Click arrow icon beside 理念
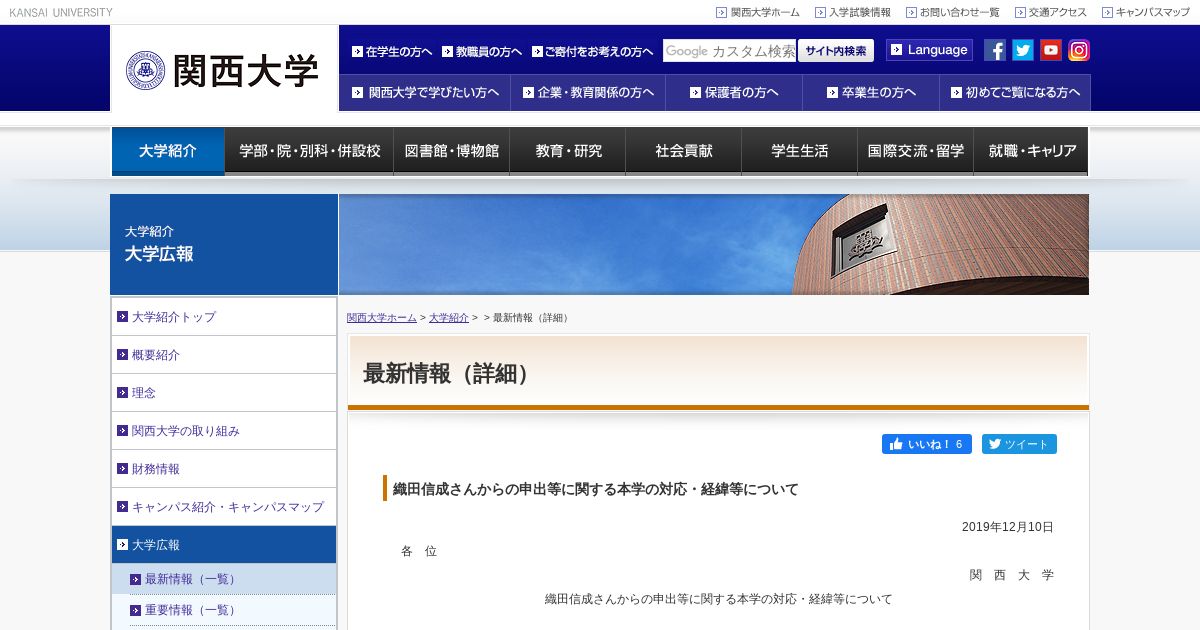The width and height of the screenshot is (1200, 630). pyautogui.click(x=122, y=393)
